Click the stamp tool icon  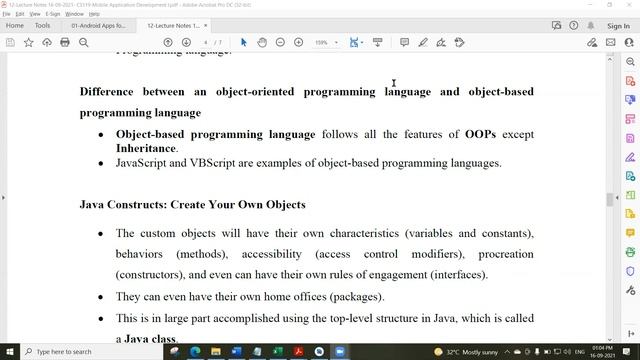coord(460,42)
